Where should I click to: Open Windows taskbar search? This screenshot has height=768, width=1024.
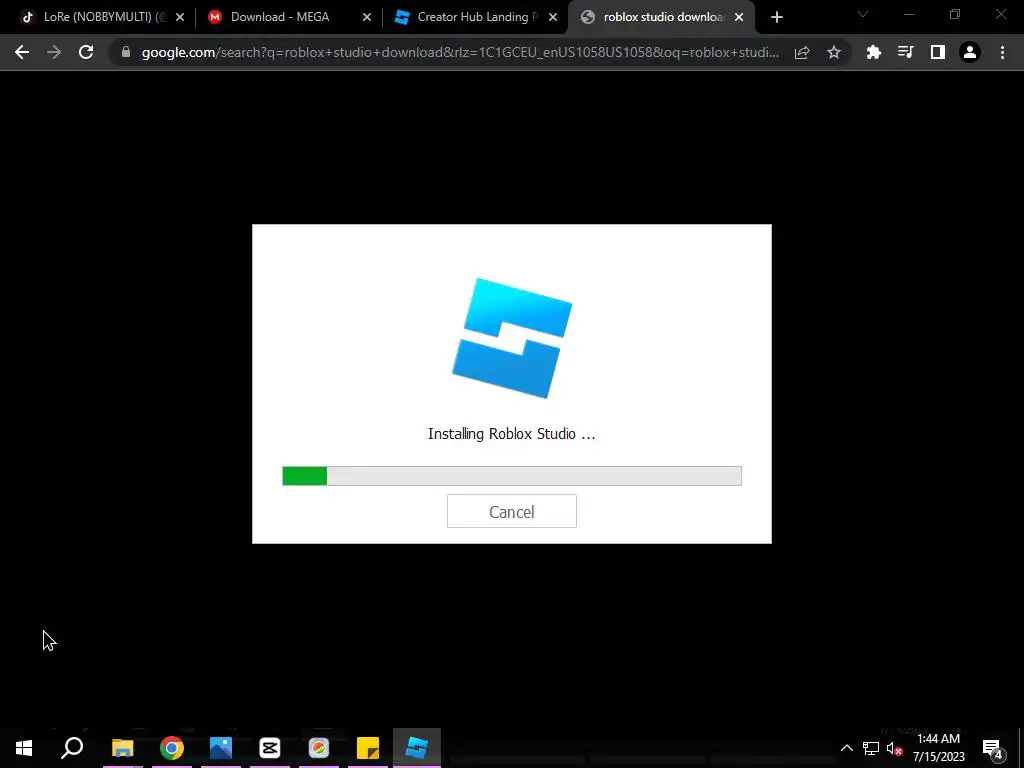(x=72, y=748)
